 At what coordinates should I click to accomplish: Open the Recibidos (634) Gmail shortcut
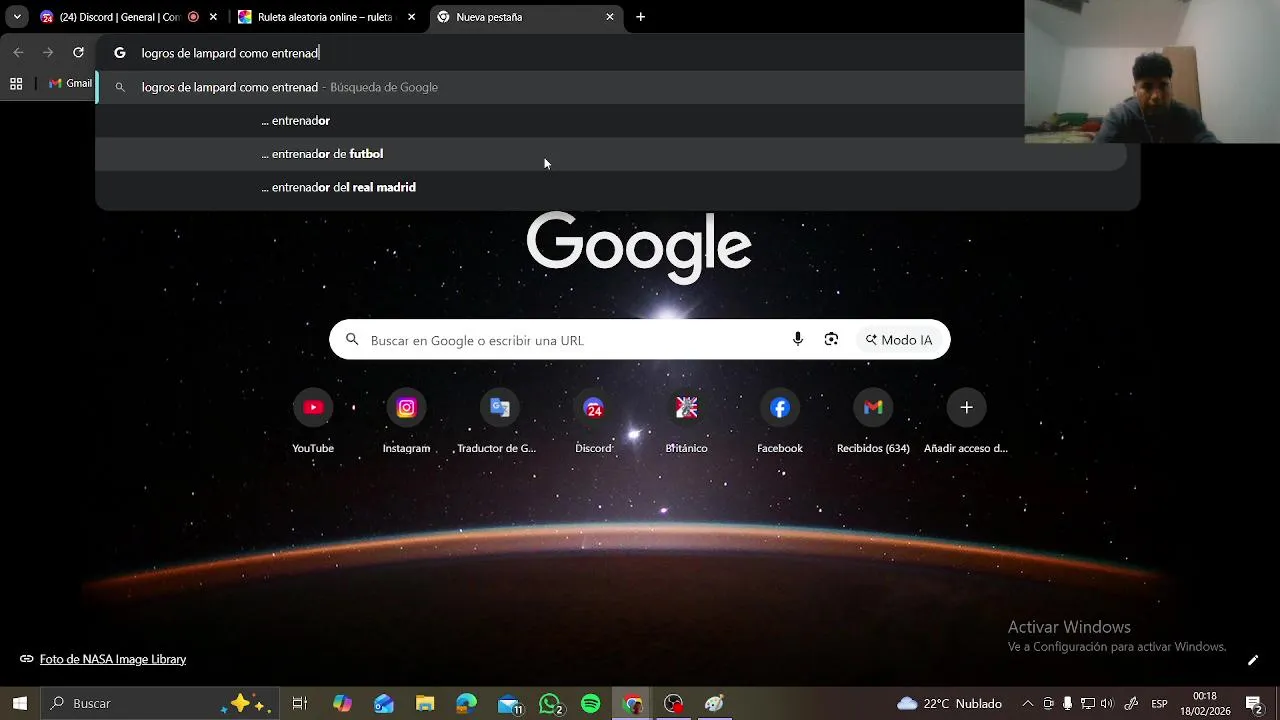873,422
